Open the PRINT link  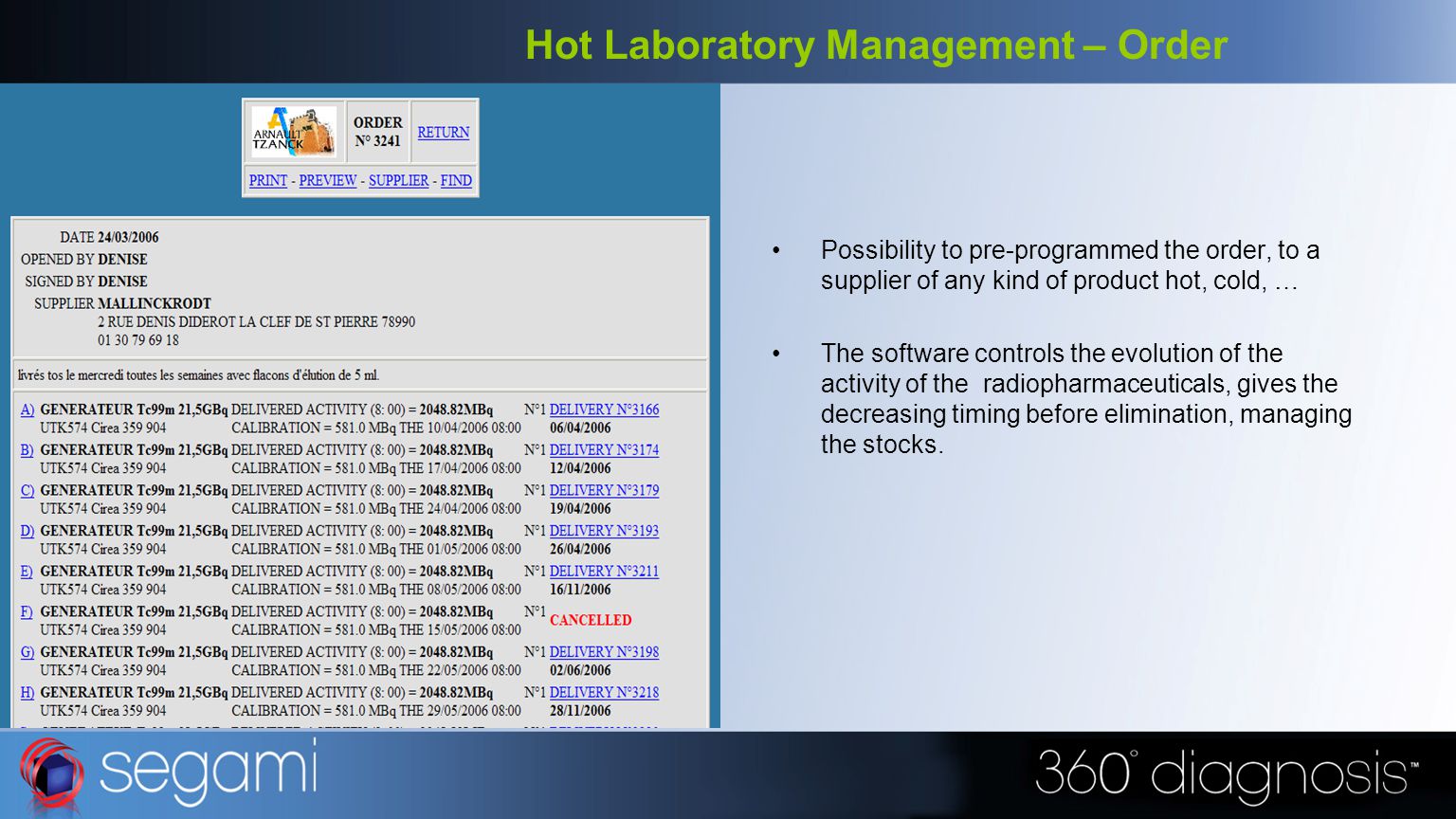(x=268, y=180)
